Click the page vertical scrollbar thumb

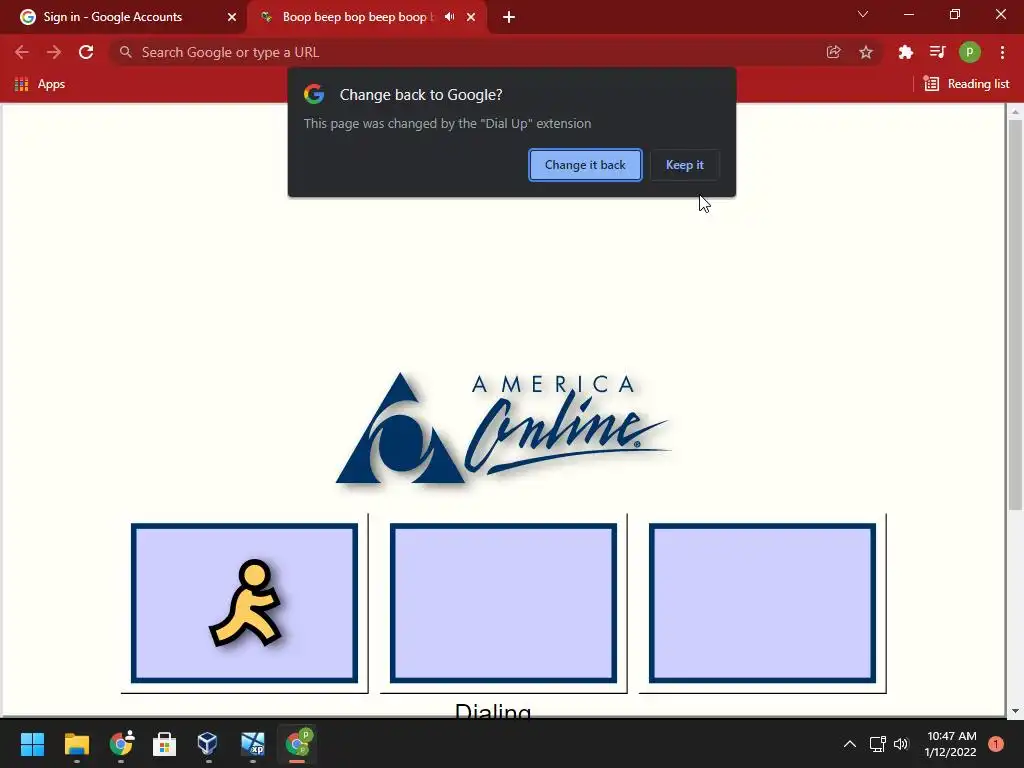pos(1015,315)
